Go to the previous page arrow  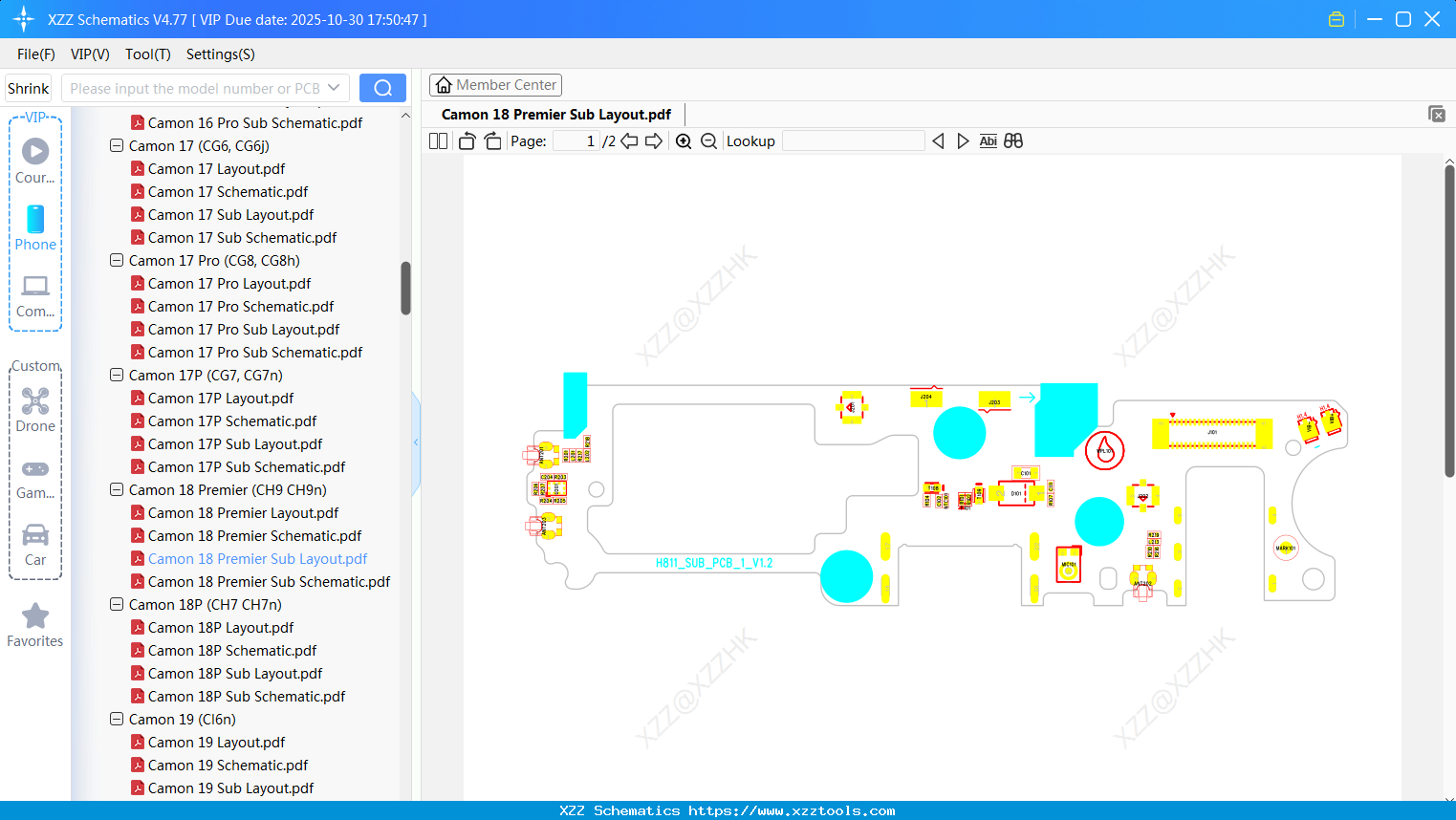[629, 141]
